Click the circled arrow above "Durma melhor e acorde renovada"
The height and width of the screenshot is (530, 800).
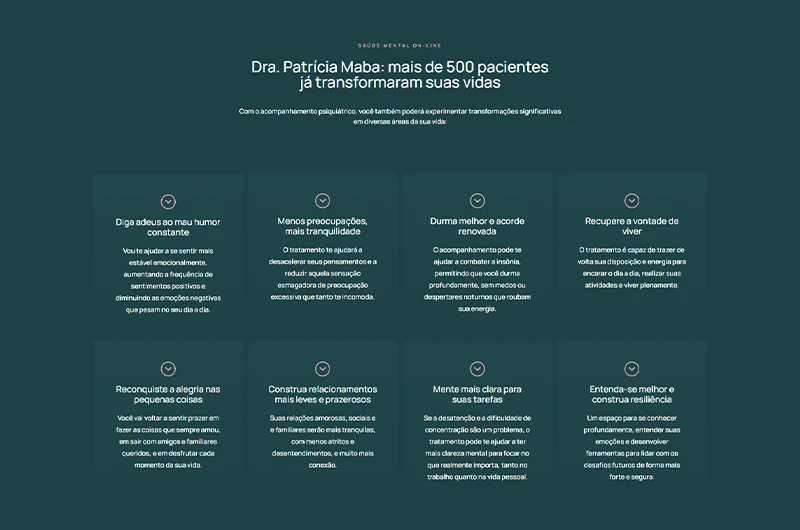click(x=477, y=201)
